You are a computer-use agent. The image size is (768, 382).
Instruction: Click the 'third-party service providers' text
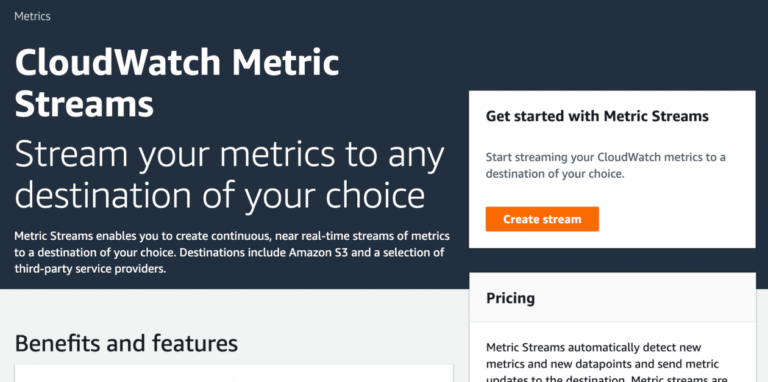(90, 269)
